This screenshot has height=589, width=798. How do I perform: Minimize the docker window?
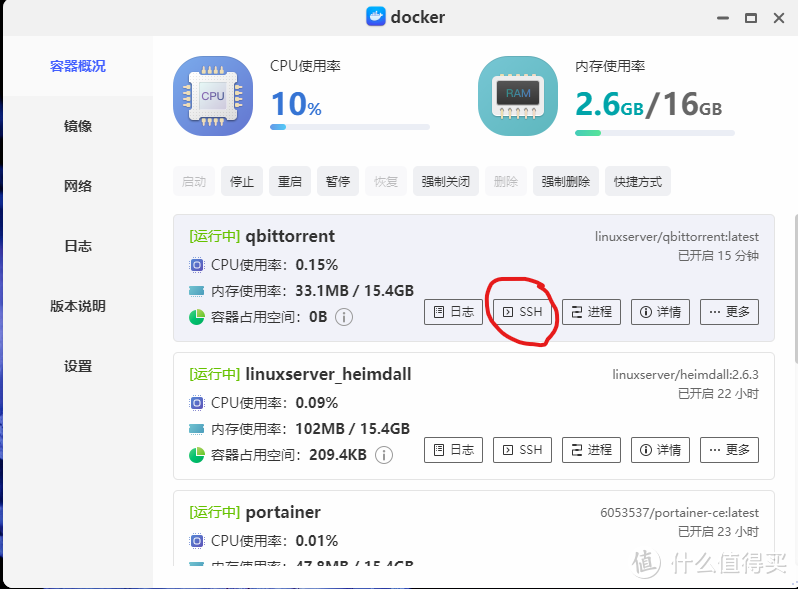(723, 18)
